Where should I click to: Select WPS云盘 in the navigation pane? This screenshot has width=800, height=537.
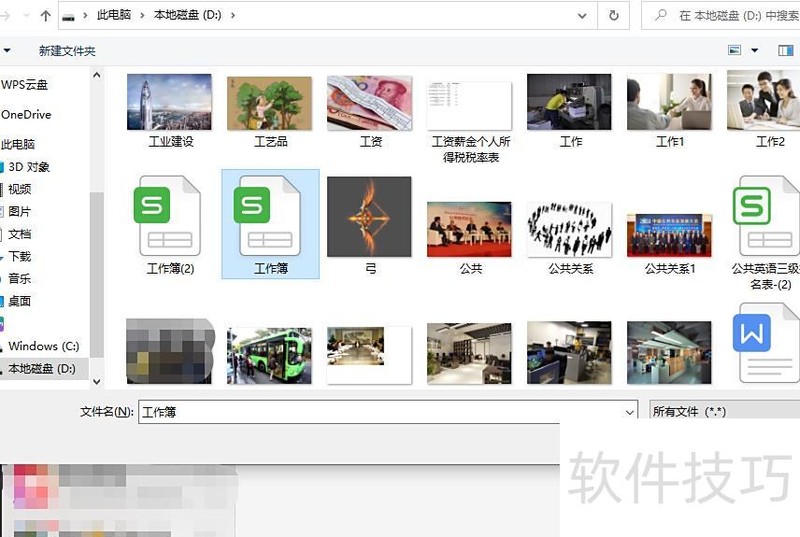point(25,85)
